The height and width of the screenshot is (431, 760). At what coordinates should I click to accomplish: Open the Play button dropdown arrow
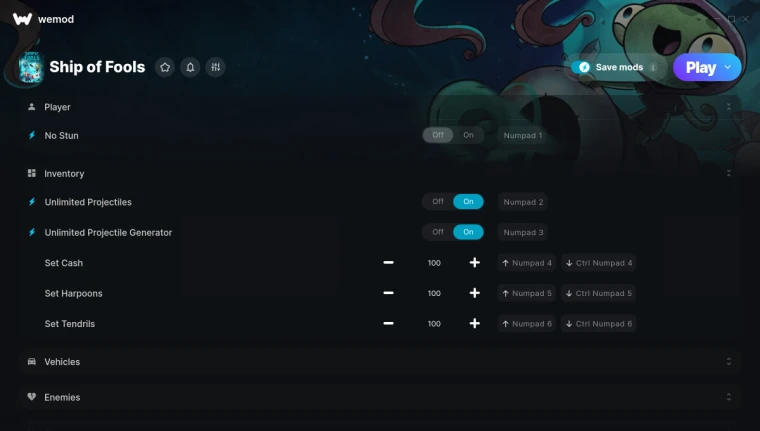coord(728,67)
